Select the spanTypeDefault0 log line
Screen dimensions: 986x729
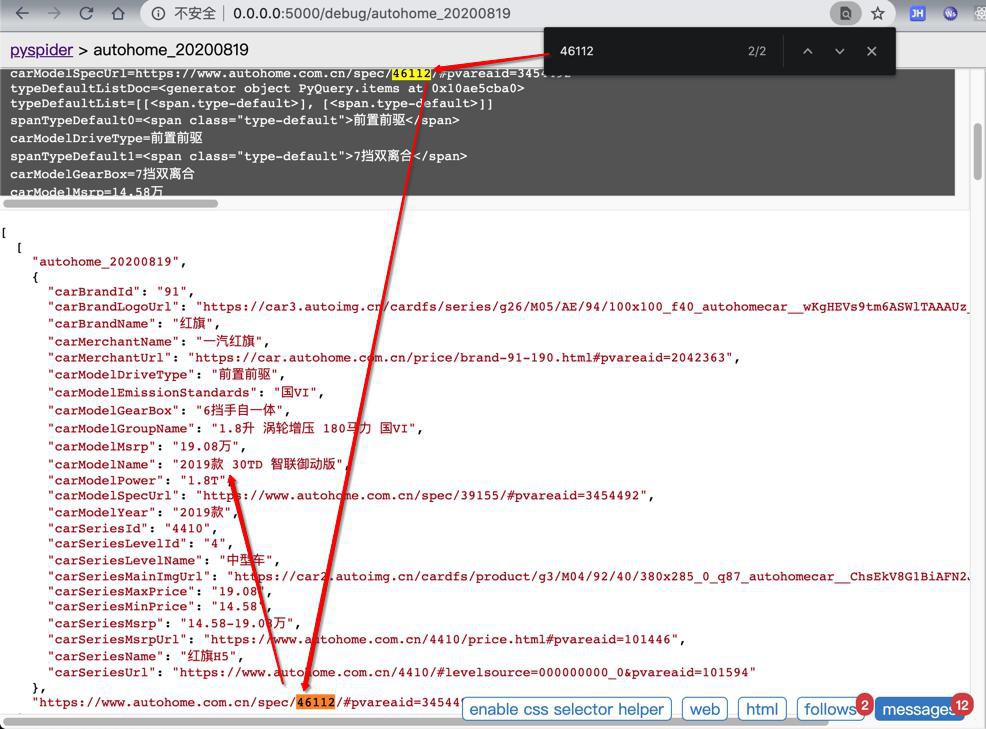235,120
